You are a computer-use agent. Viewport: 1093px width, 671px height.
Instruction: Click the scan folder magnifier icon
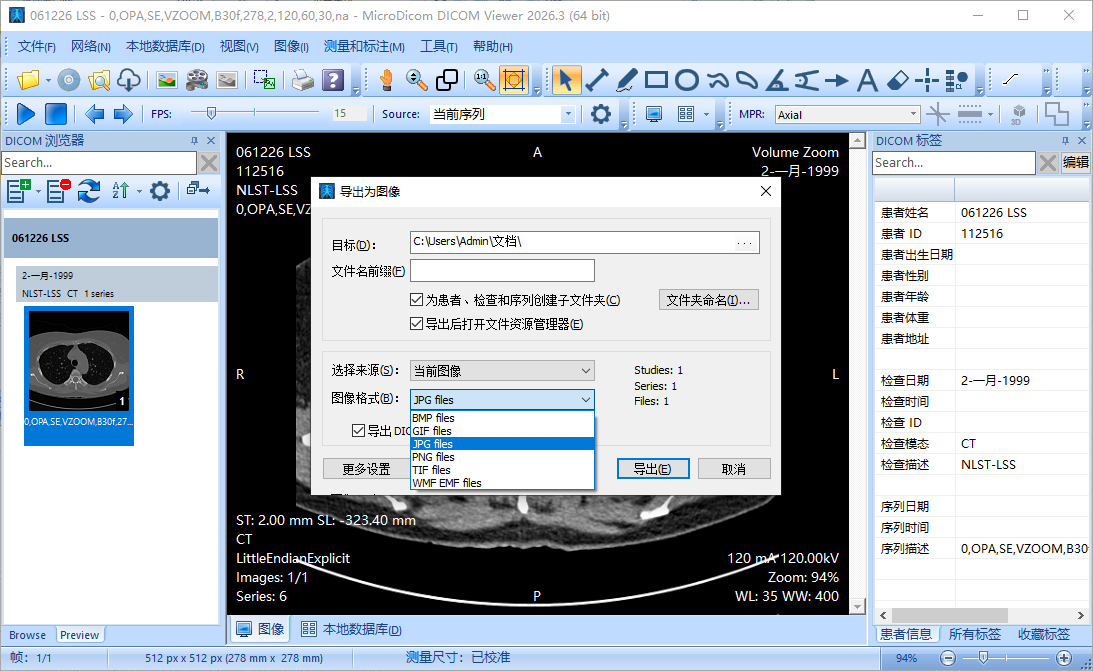(99, 80)
